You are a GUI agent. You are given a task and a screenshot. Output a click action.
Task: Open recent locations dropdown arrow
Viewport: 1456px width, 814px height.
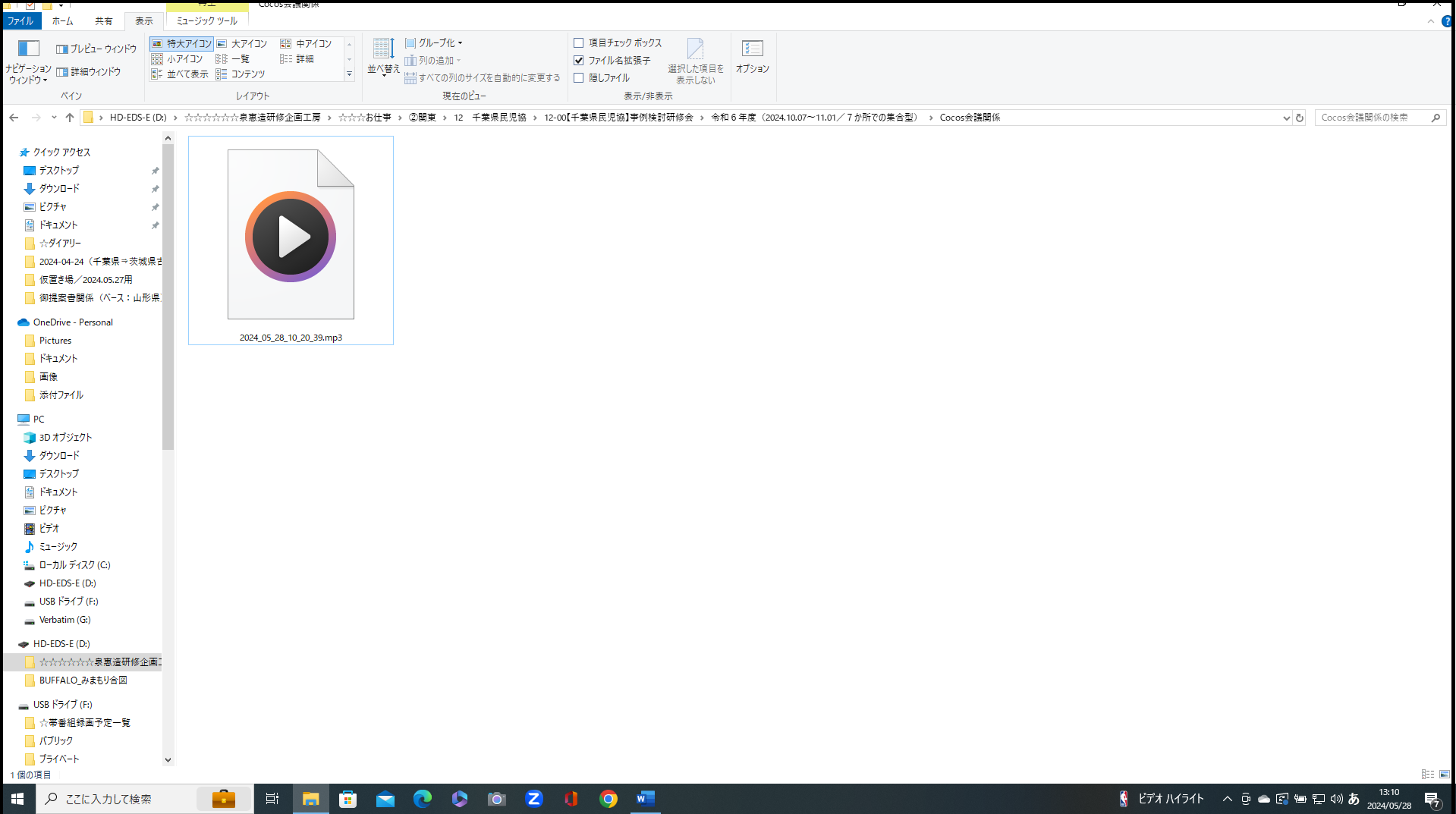tap(54, 118)
